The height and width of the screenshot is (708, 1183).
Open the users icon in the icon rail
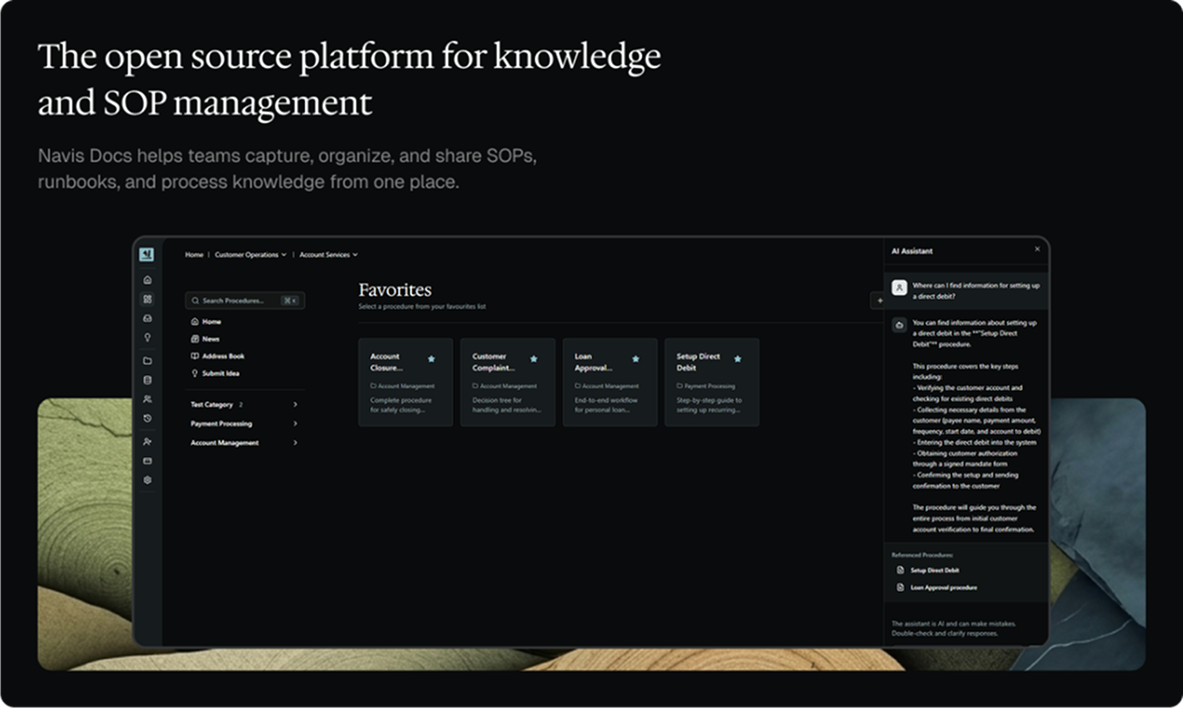point(147,399)
